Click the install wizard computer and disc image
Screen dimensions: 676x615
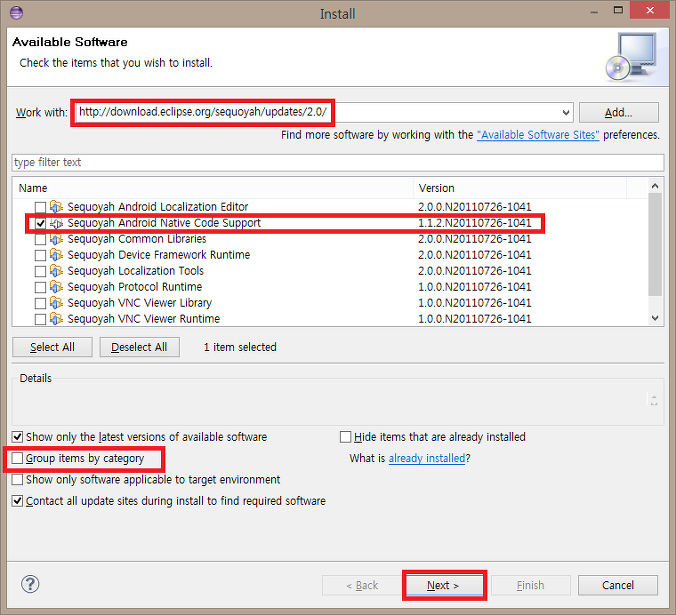pyautogui.click(x=631, y=56)
